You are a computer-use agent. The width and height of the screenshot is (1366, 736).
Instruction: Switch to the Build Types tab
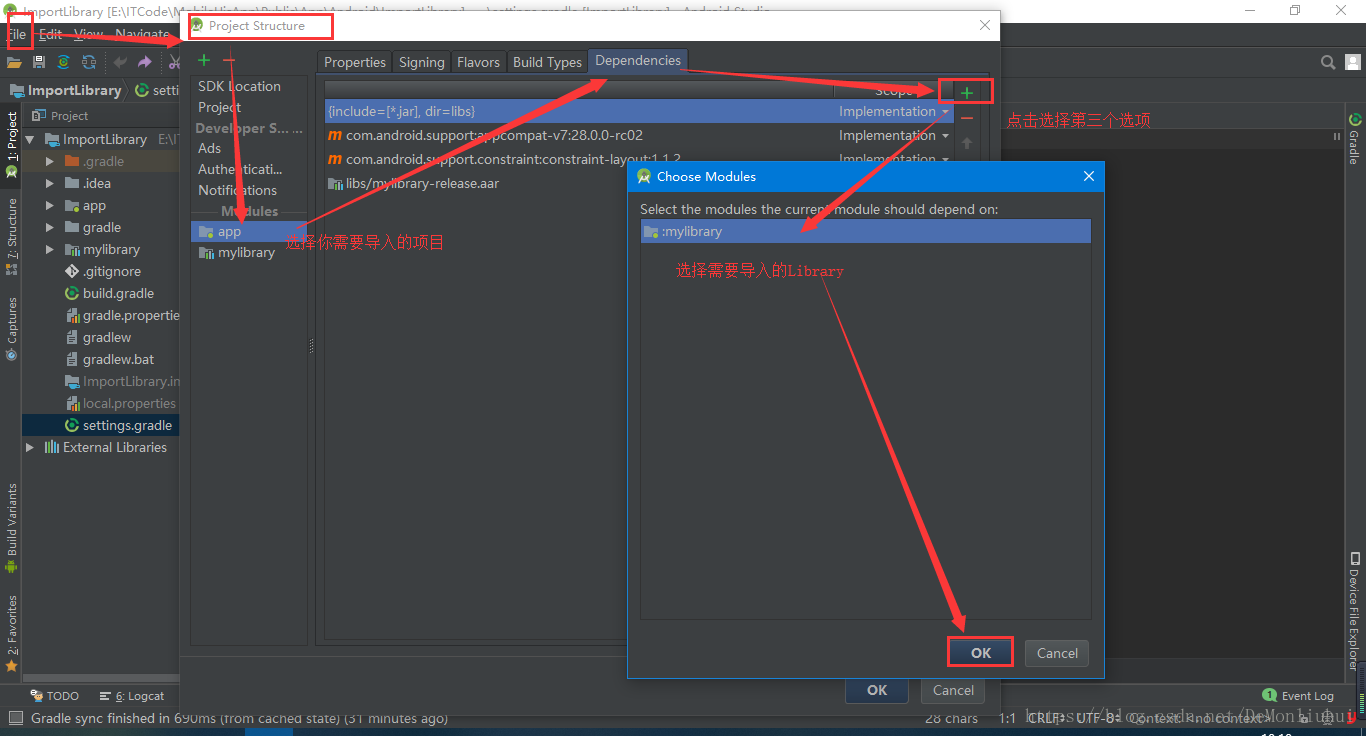pos(547,62)
